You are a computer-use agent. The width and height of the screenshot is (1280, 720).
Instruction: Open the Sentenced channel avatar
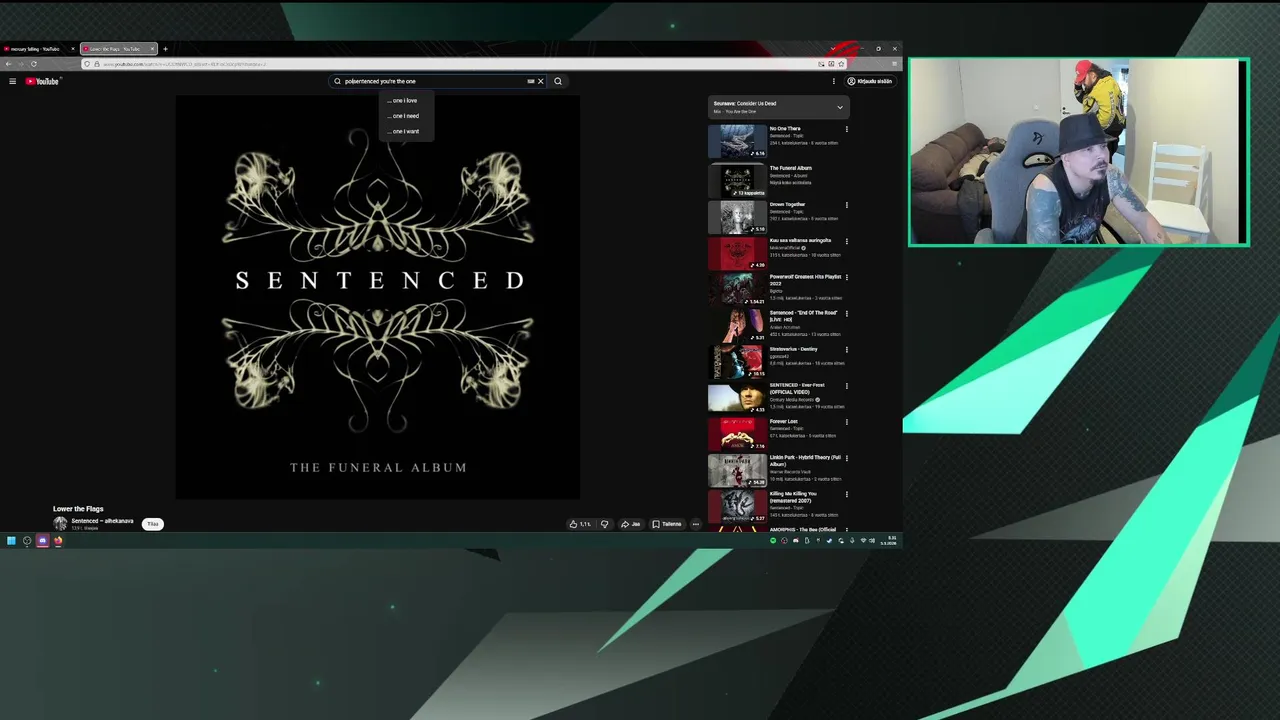click(x=60, y=524)
